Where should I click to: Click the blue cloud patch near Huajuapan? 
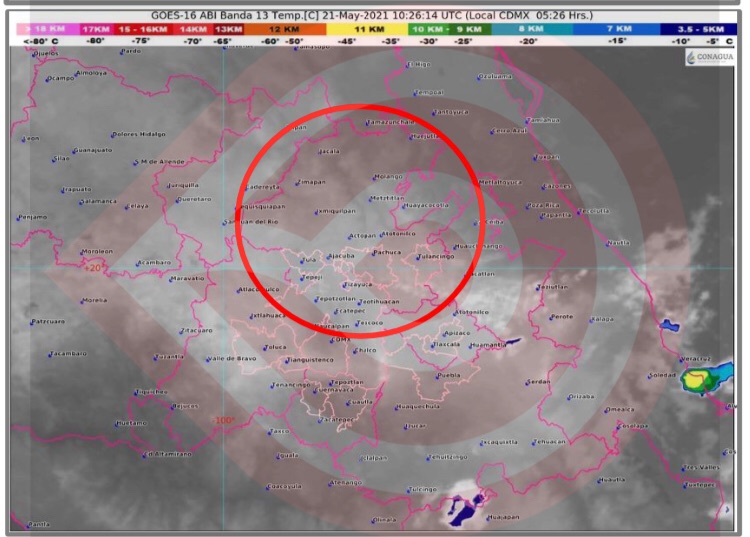(x=466, y=510)
